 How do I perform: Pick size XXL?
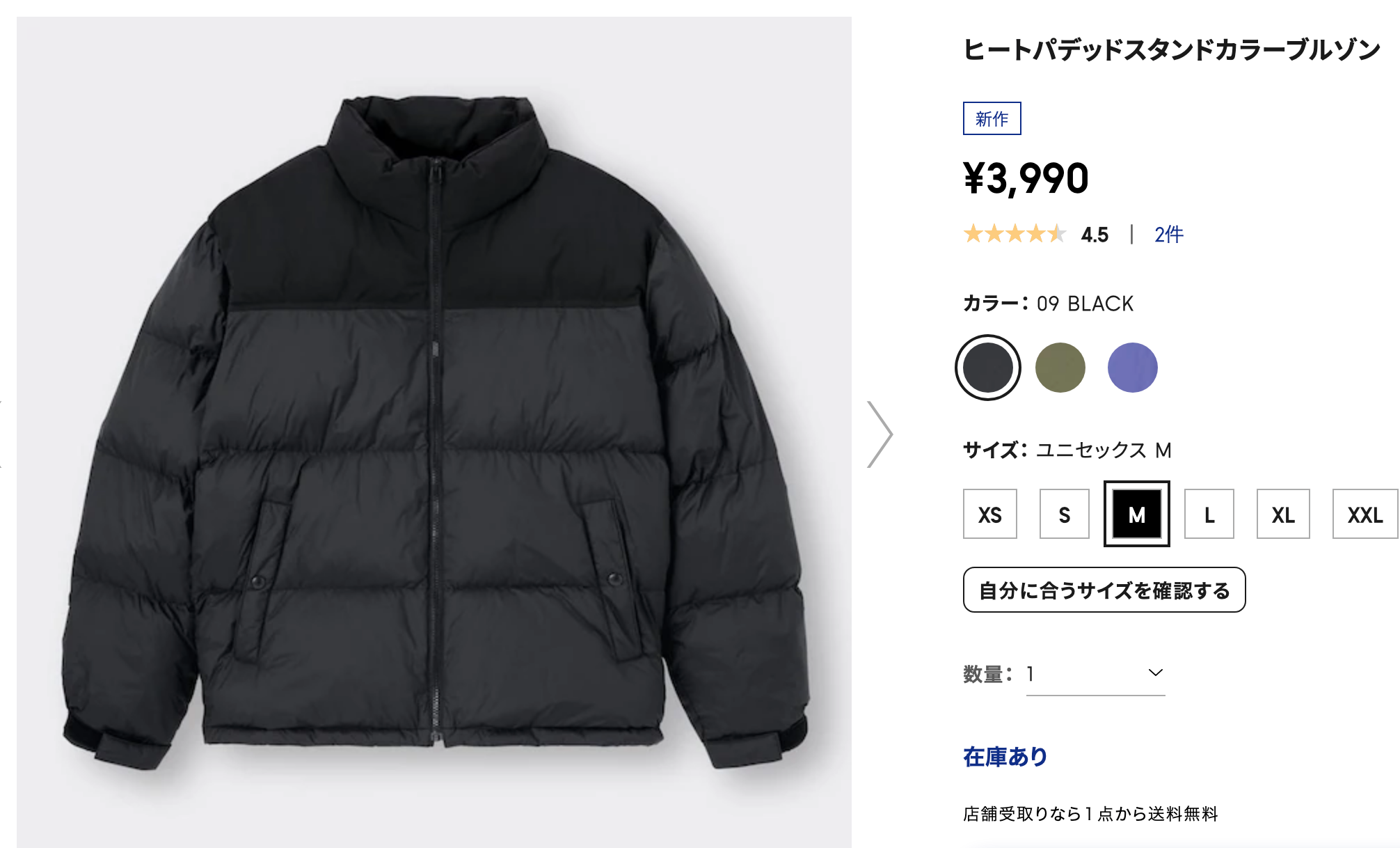pyautogui.click(x=1364, y=515)
